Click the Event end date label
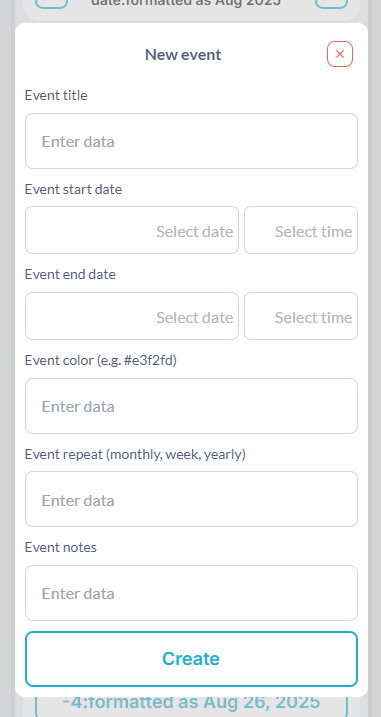The image size is (381, 717). [x=70, y=274]
